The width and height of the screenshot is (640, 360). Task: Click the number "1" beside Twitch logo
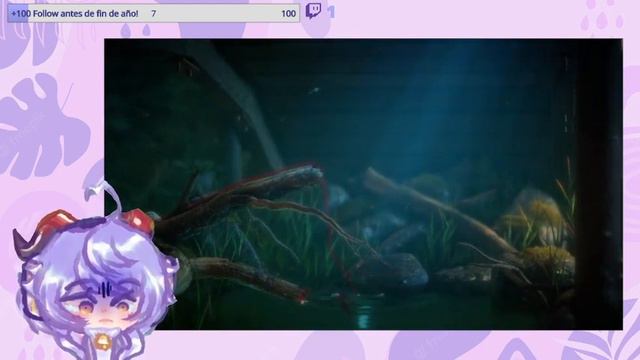(x=331, y=12)
